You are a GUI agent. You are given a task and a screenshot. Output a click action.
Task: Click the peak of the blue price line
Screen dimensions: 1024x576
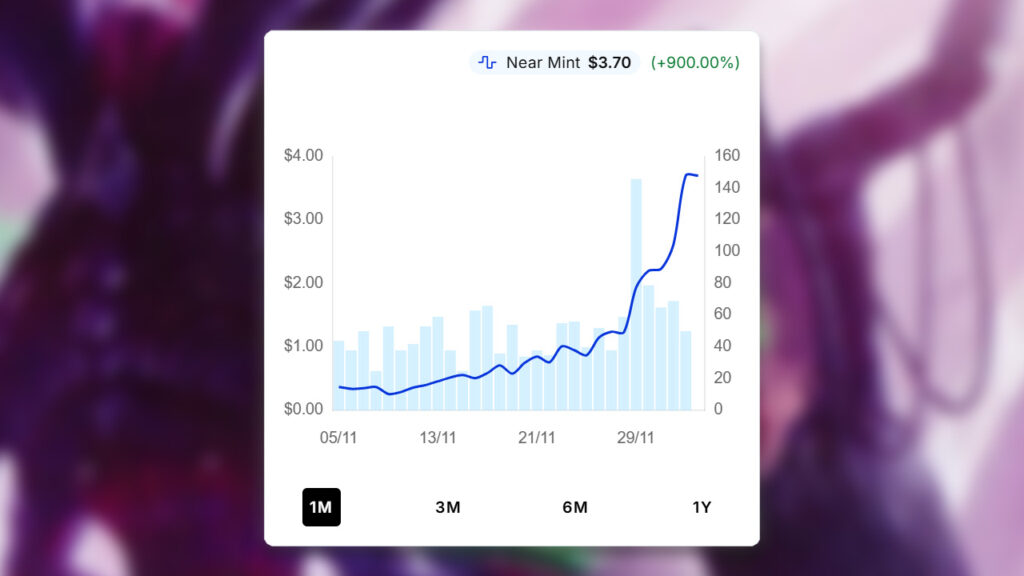(690, 174)
